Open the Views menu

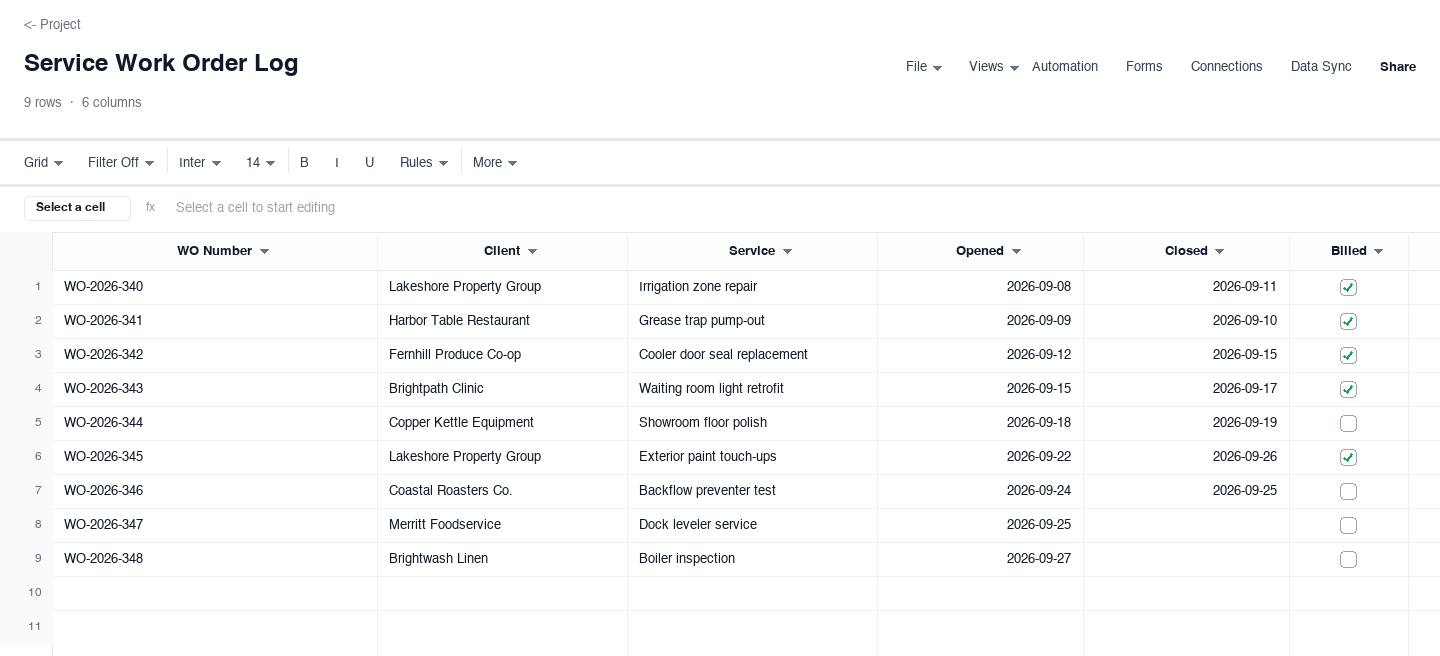click(994, 67)
